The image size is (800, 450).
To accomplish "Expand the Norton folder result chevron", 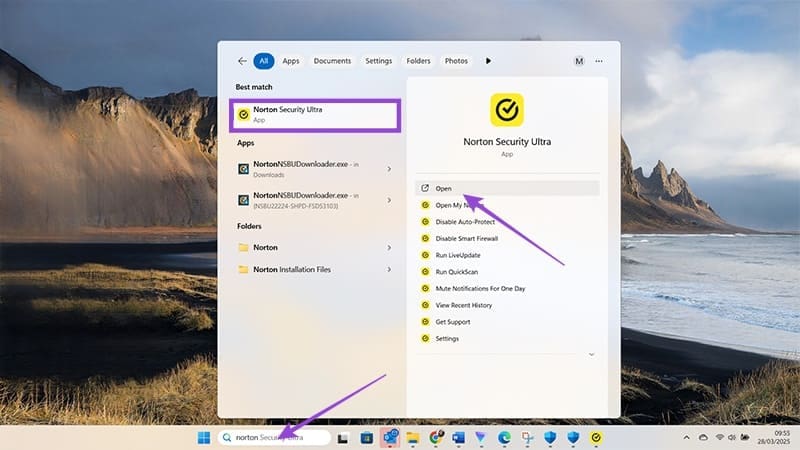I will click(x=389, y=247).
